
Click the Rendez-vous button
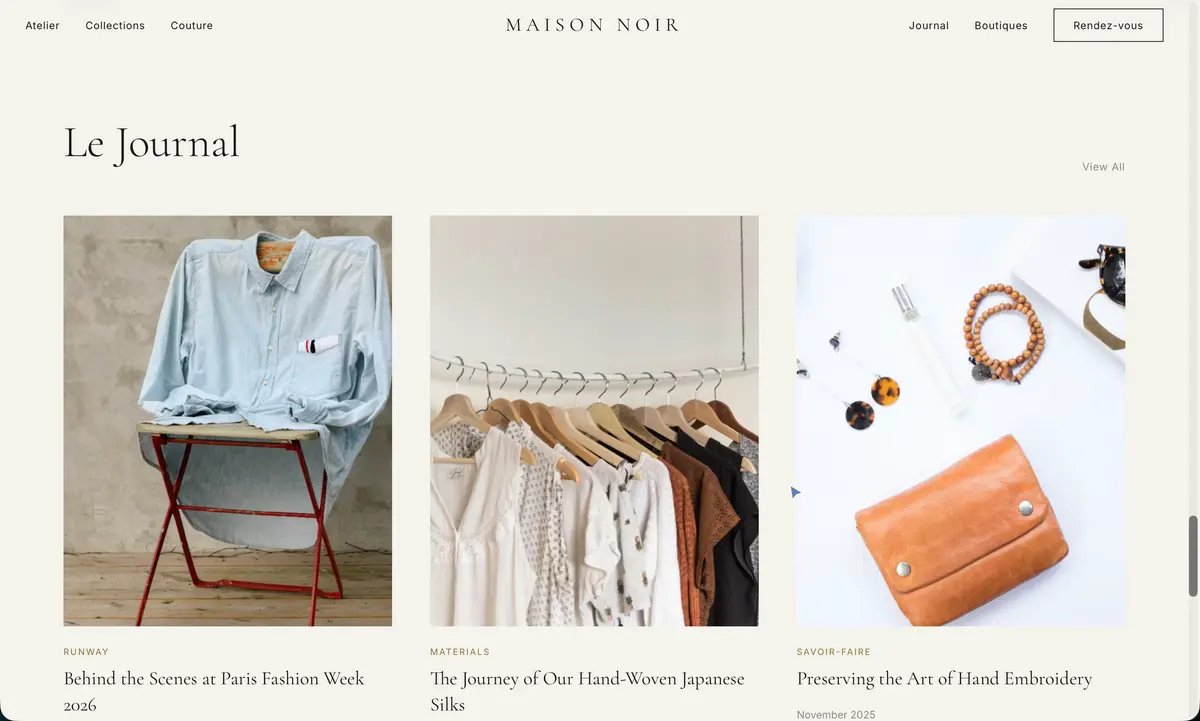1108,25
